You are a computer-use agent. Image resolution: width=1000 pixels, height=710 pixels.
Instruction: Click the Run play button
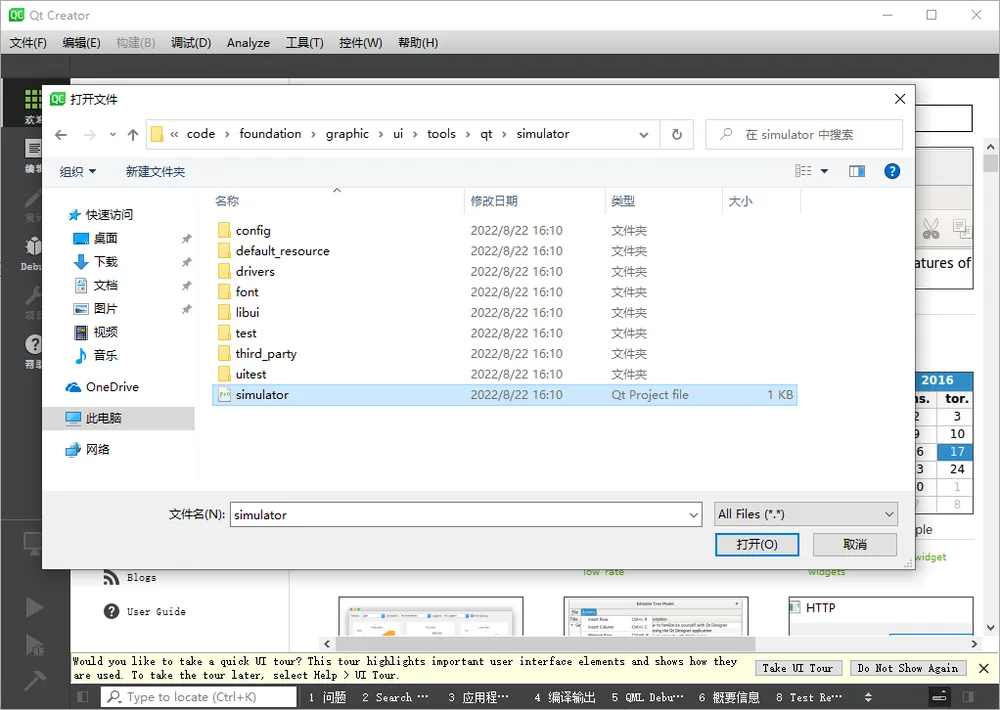[34, 607]
